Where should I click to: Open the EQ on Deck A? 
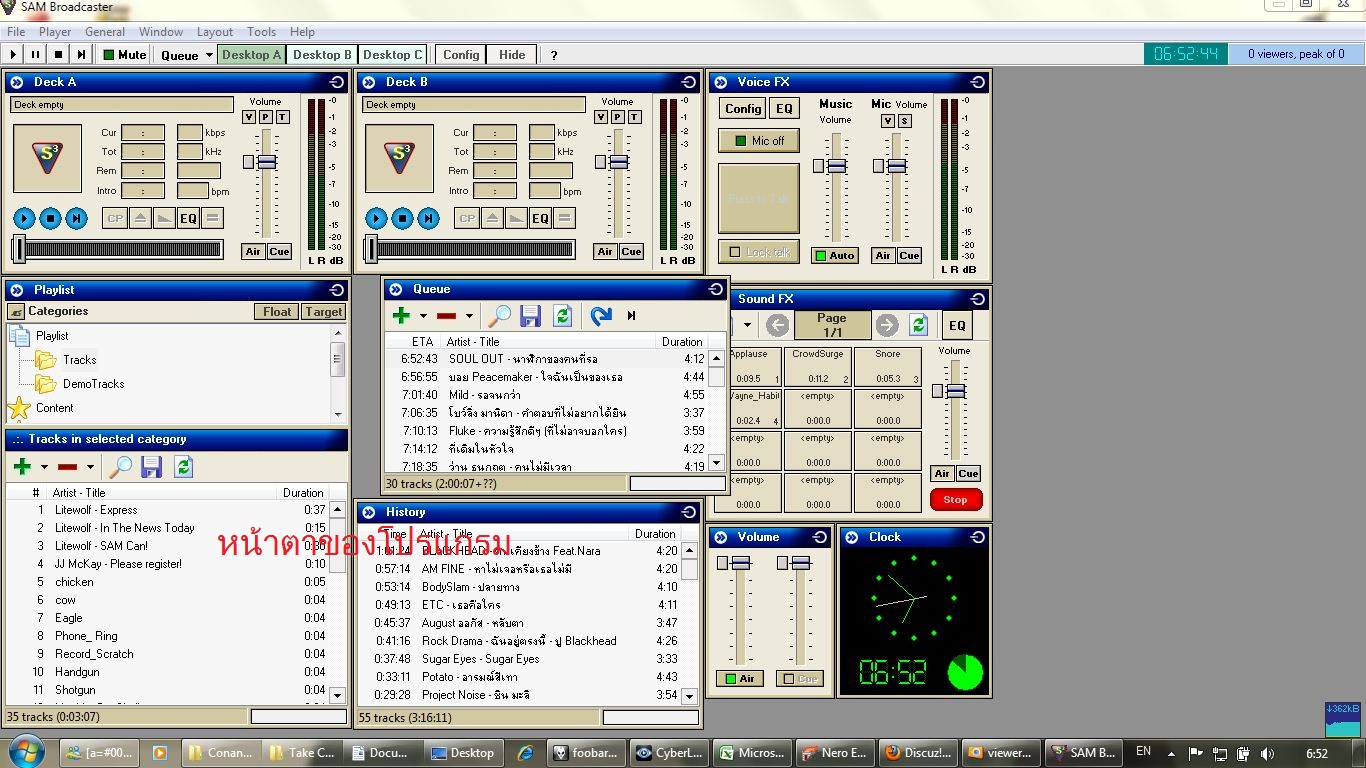point(188,218)
